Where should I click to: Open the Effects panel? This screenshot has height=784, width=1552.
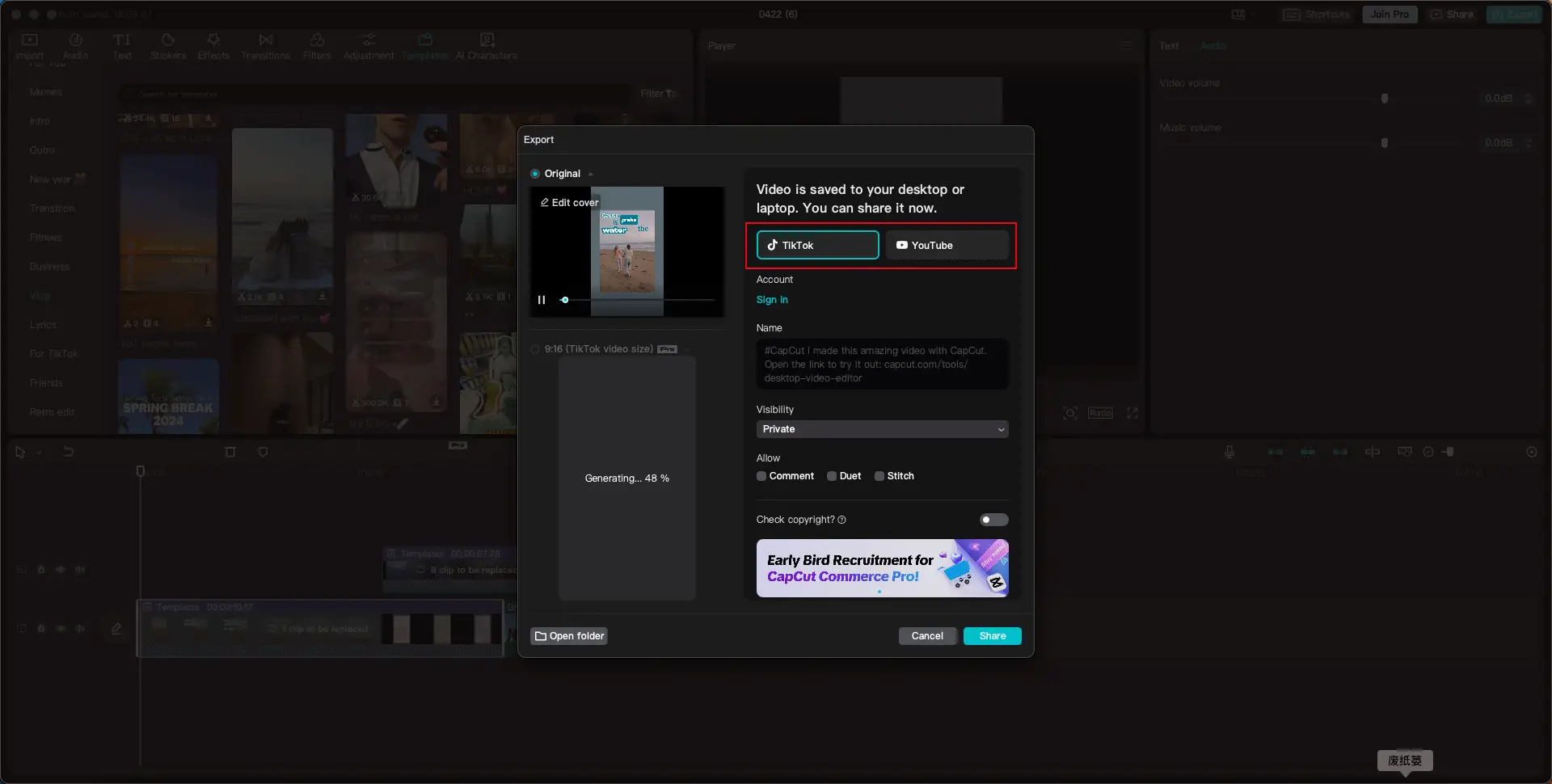coord(213,45)
